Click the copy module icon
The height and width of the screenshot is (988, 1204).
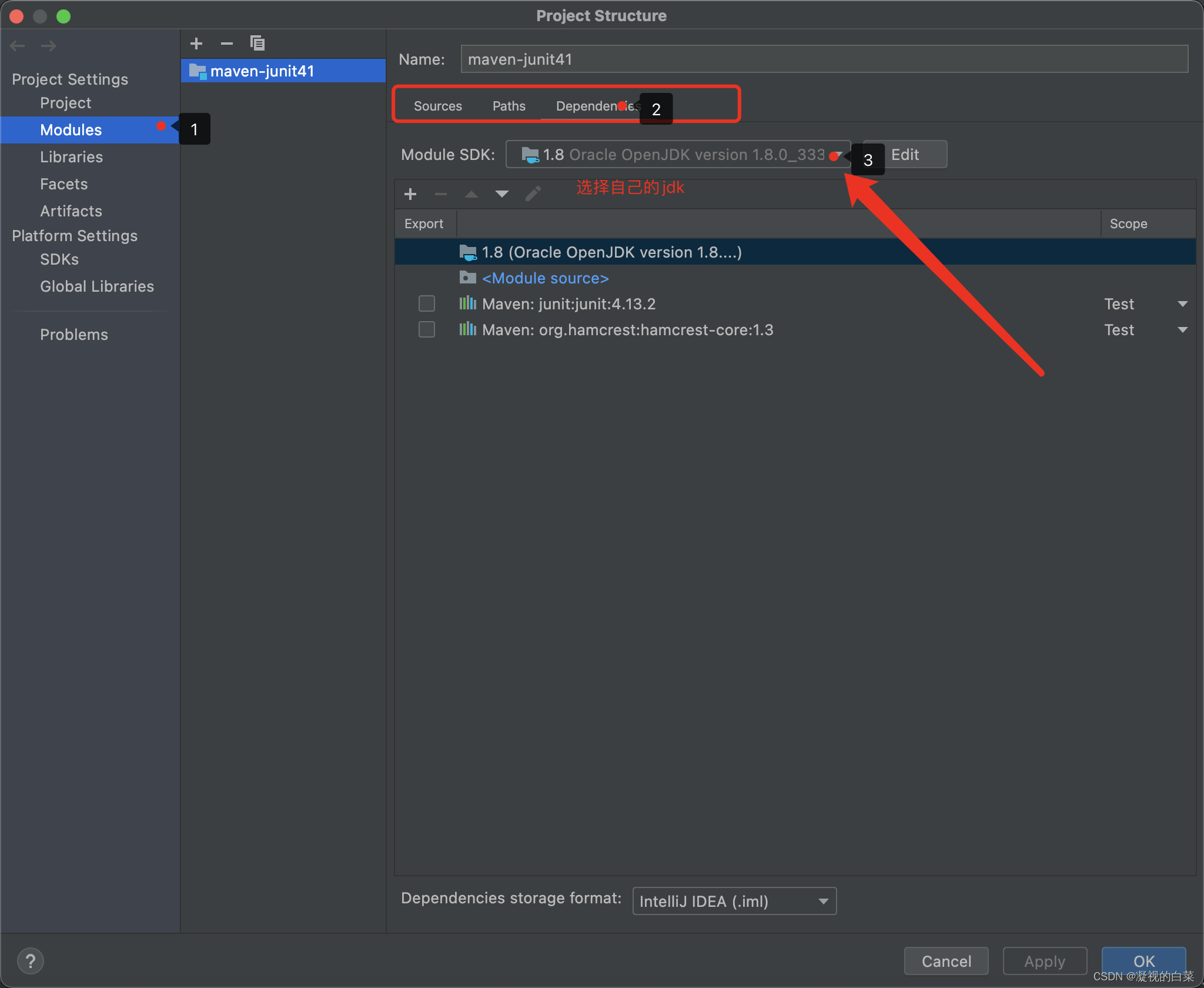pyautogui.click(x=257, y=43)
